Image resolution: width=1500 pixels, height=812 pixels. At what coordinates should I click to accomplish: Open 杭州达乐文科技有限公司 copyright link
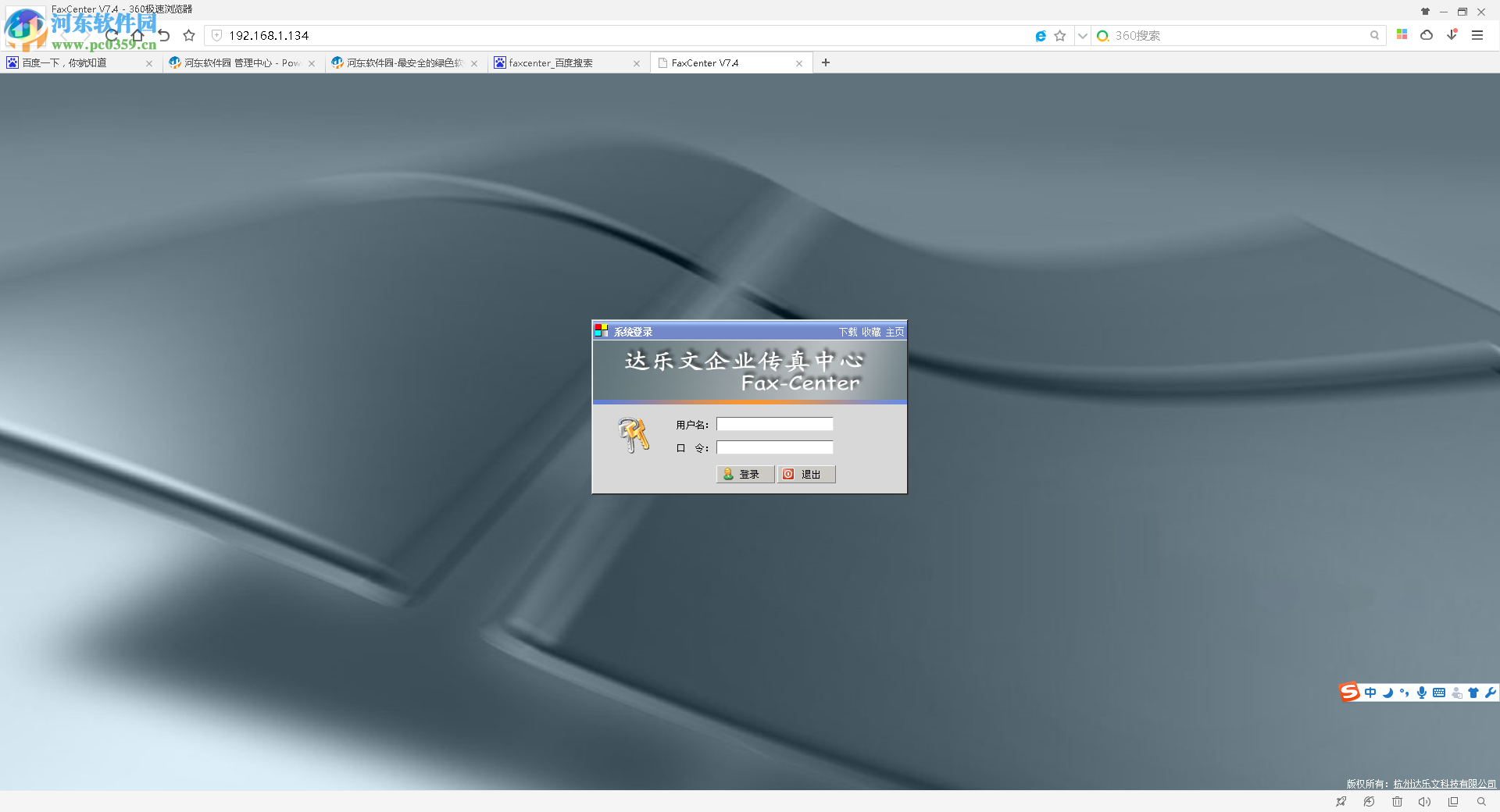coord(1444,783)
